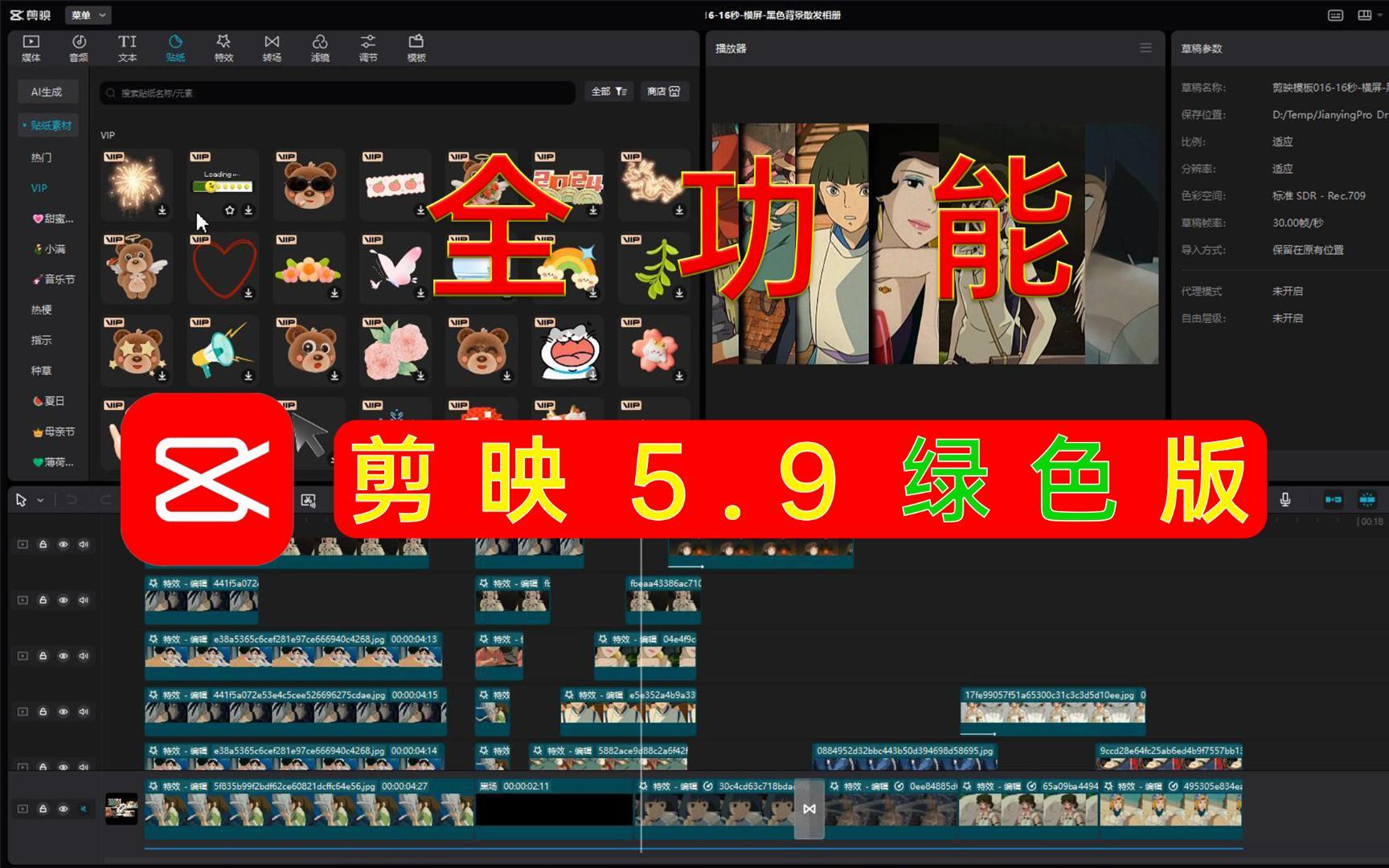Mute the track with clip 441f5a072
Viewport: 1389px width, 868px height.
click(84, 600)
